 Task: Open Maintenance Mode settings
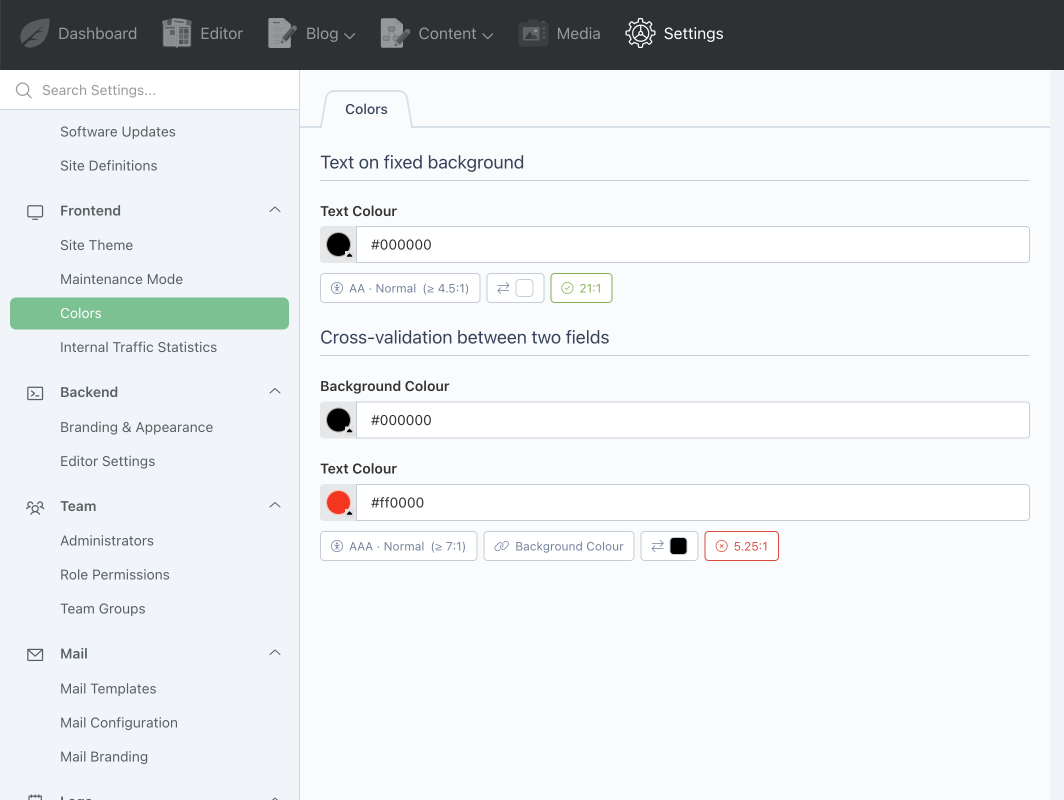(x=121, y=279)
